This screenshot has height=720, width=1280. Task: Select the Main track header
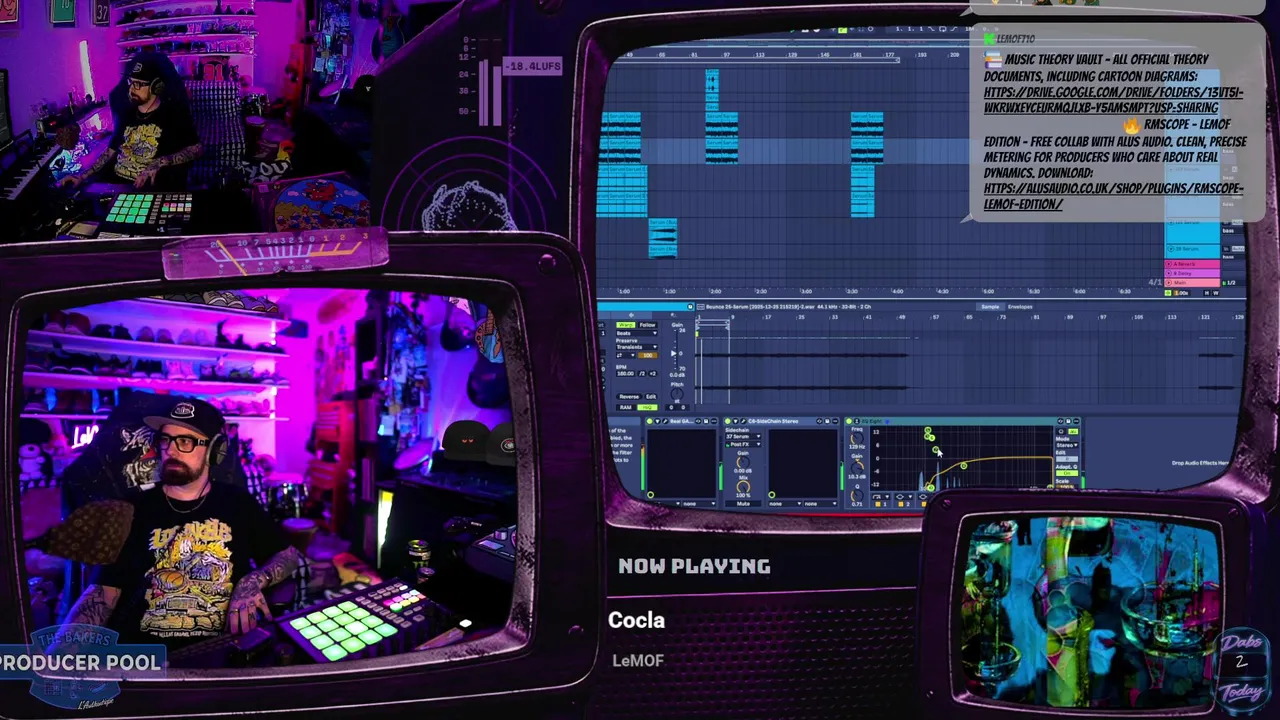pos(1192,283)
